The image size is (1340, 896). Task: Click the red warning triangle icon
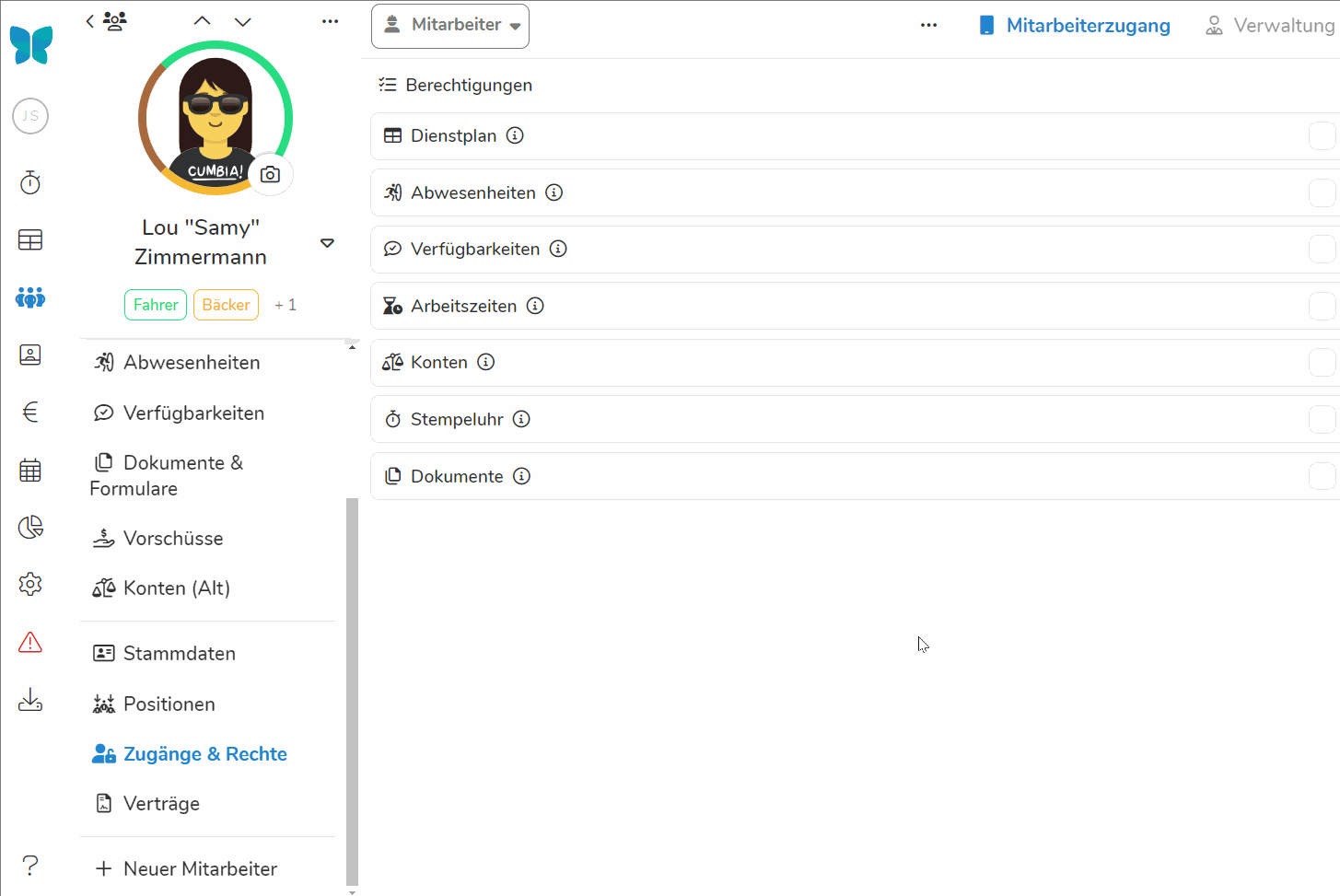click(x=30, y=642)
